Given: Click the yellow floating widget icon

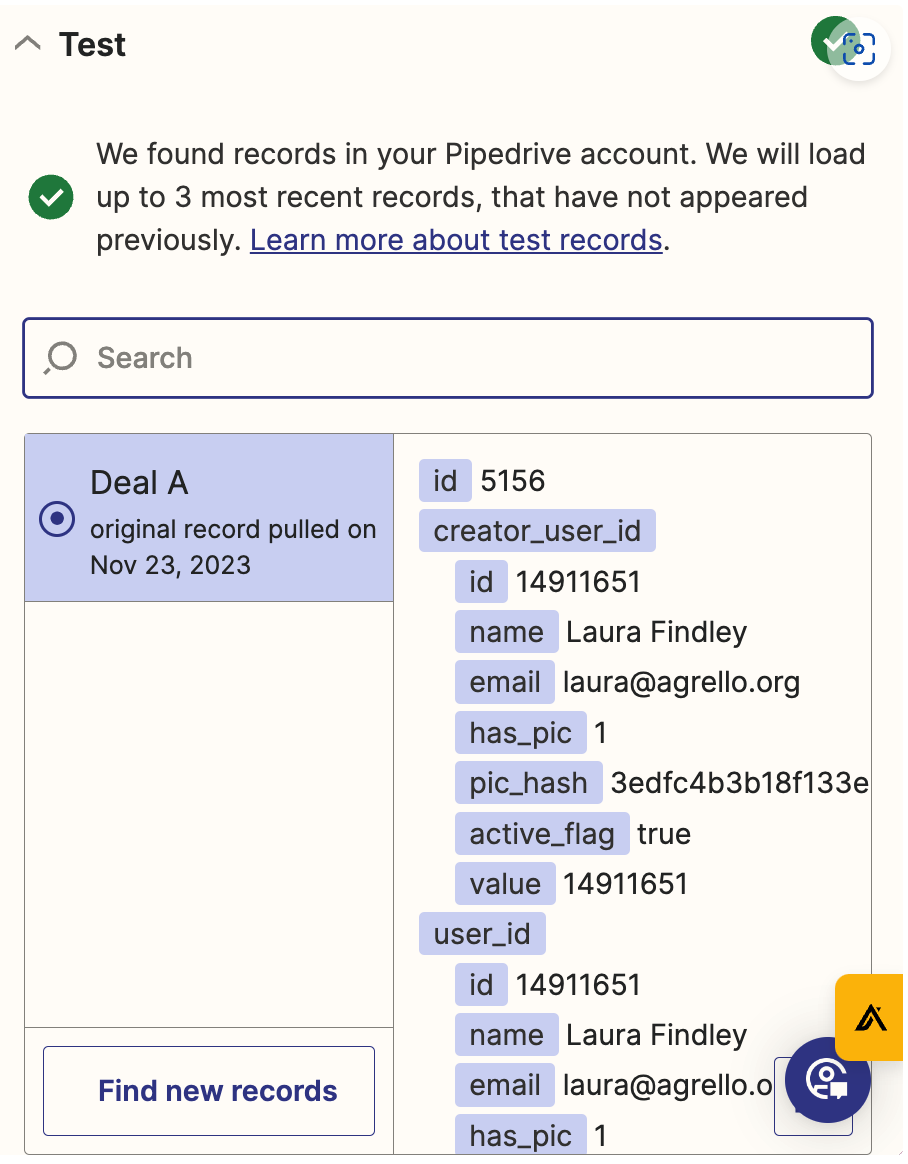Looking at the screenshot, I should click(870, 1017).
